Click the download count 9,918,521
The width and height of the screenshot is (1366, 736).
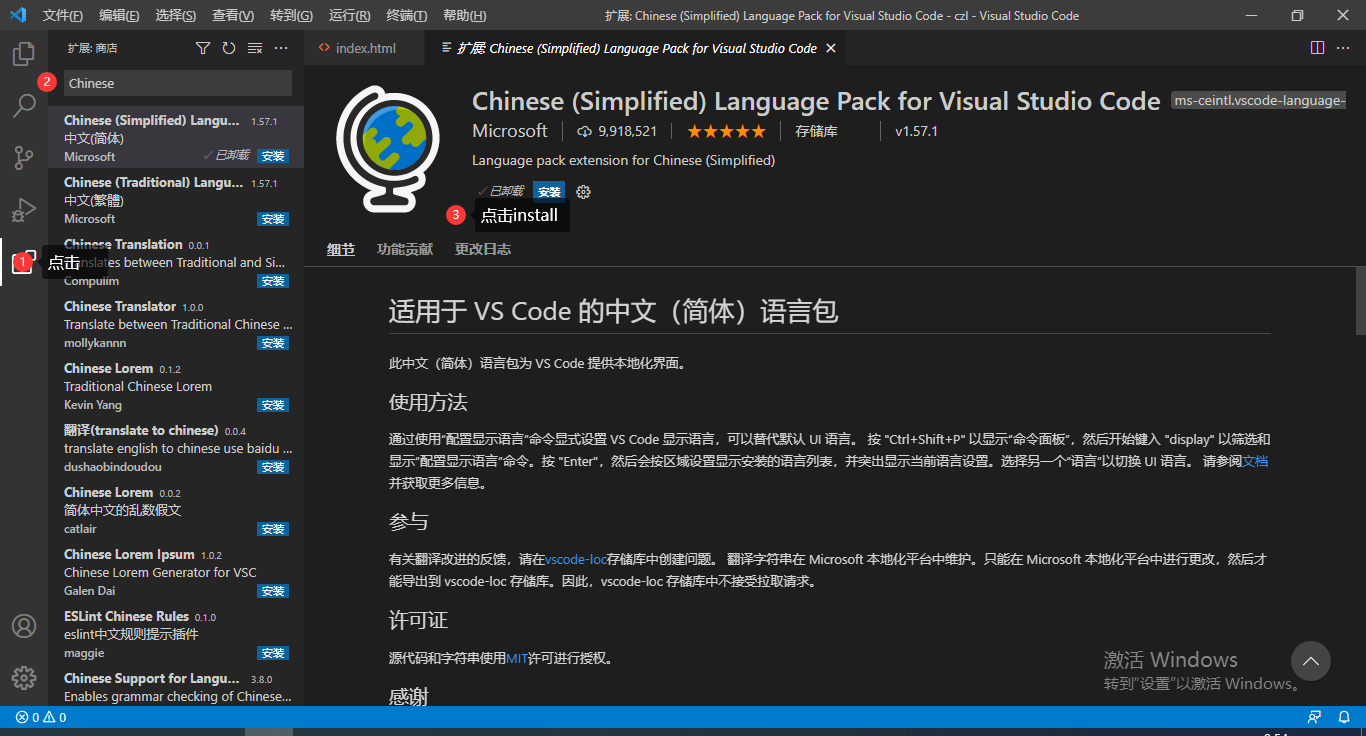coord(617,131)
